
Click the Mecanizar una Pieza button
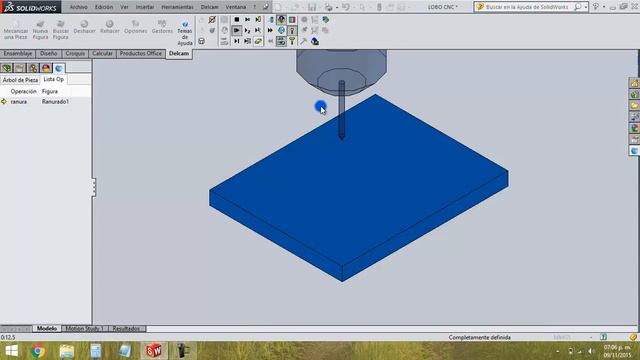tap(16, 30)
